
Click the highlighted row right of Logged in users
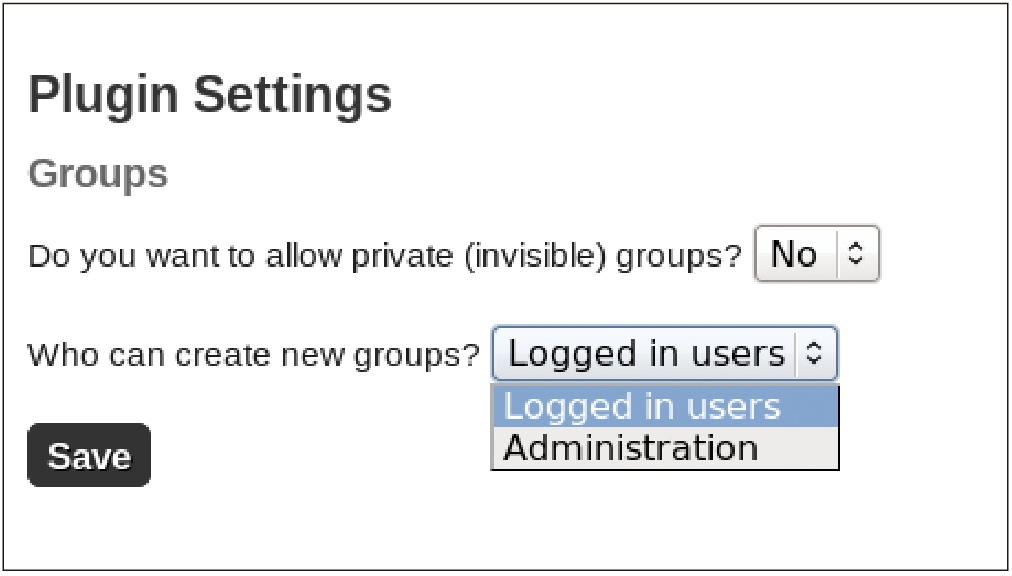[808, 407]
